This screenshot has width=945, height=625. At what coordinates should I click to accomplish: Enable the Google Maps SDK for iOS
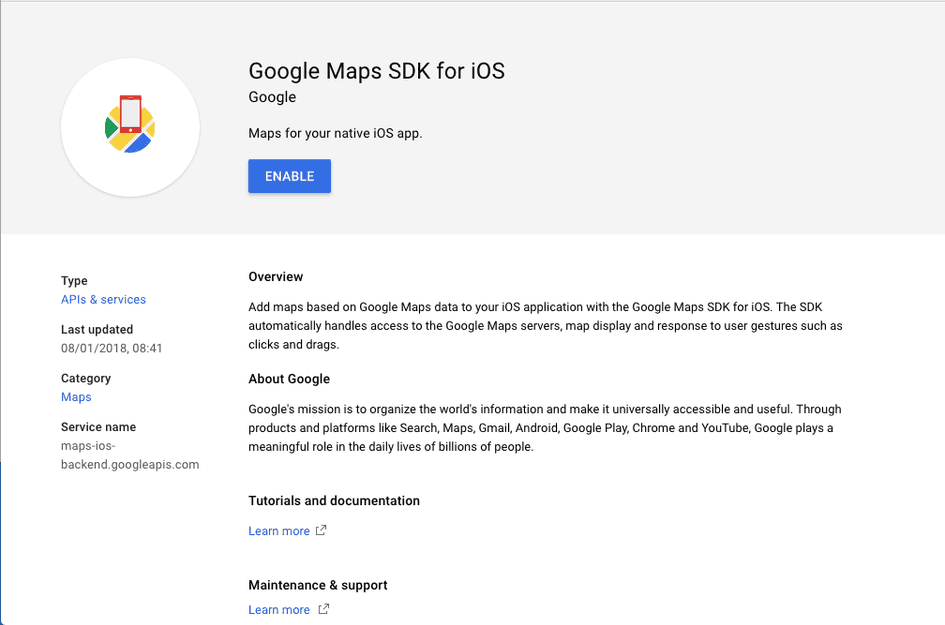click(289, 176)
